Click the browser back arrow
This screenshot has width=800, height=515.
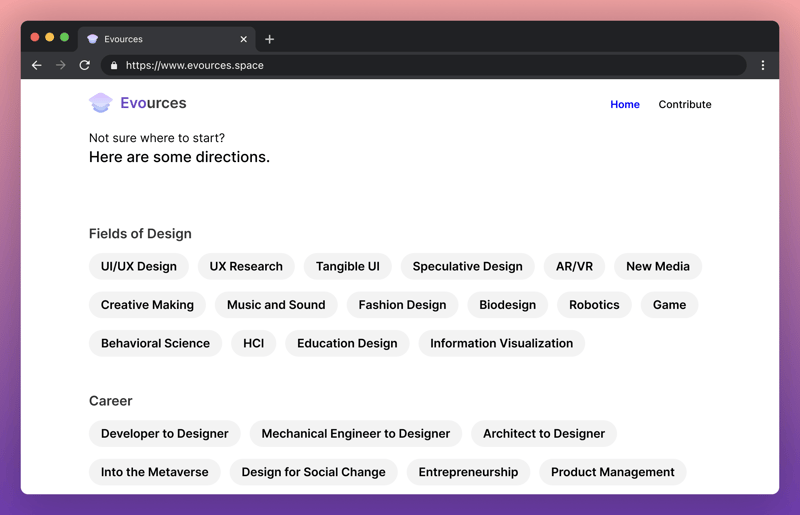tap(37, 65)
